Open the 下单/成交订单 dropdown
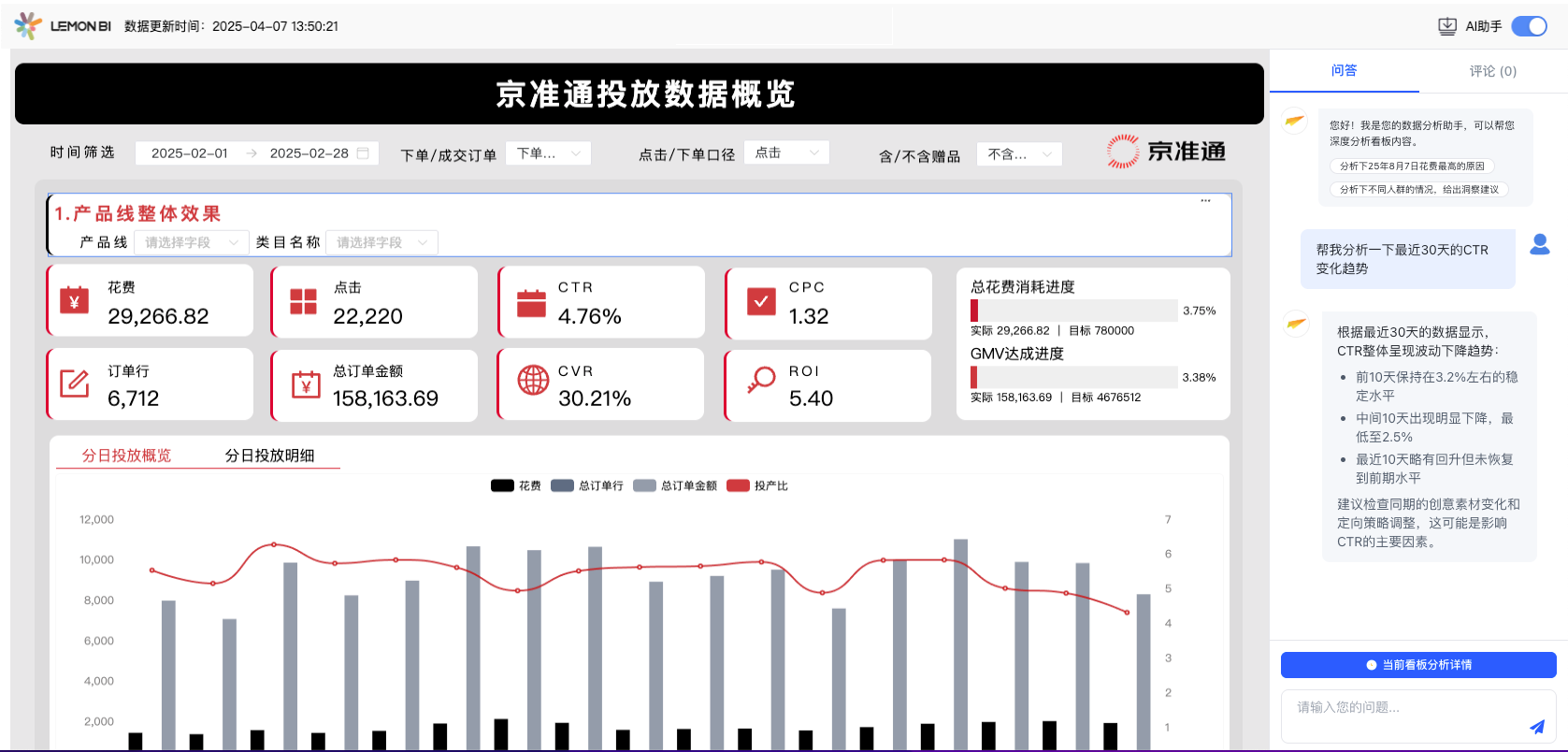 click(548, 152)
